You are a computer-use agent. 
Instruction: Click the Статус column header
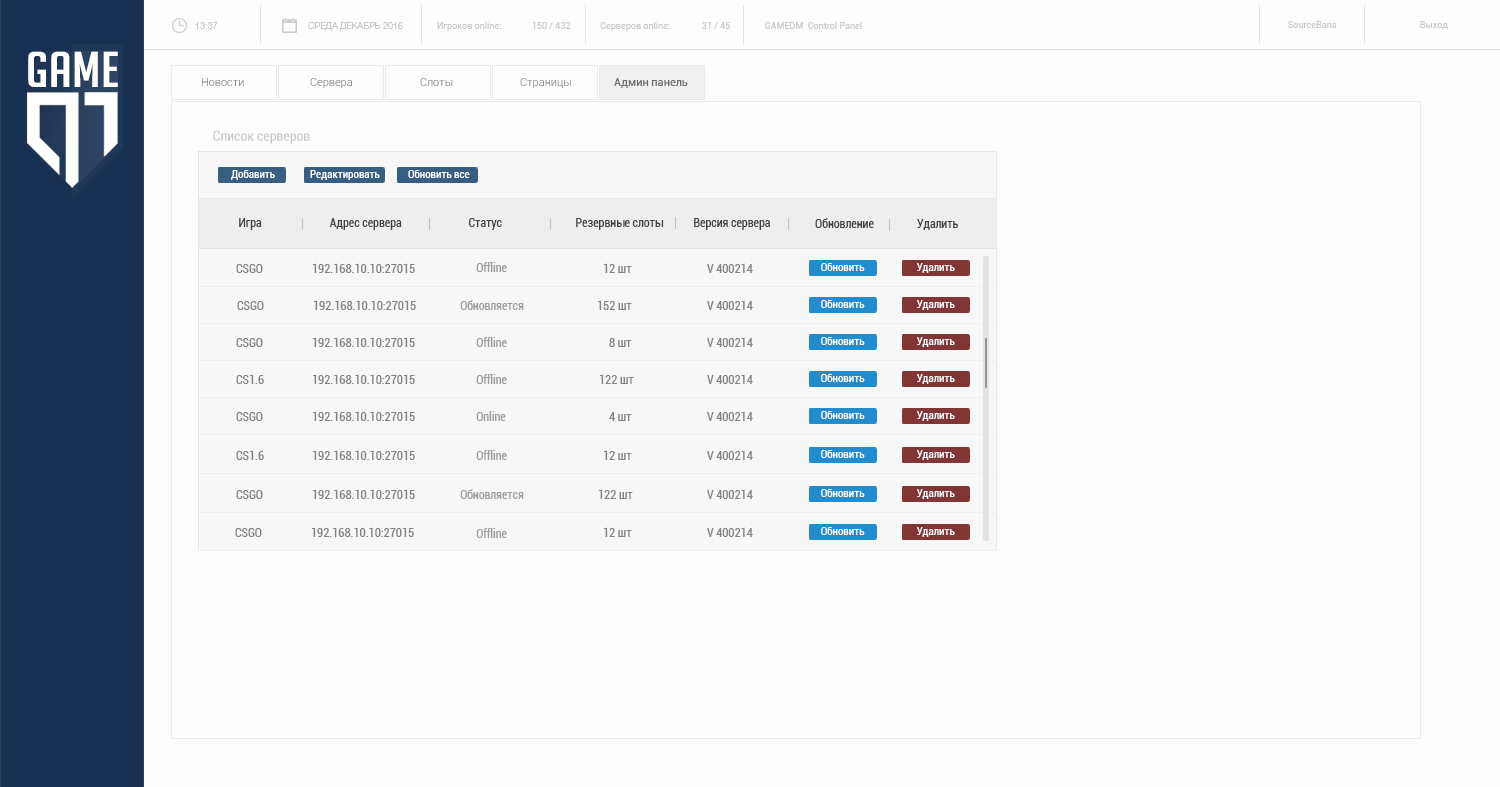click(485, 224)
